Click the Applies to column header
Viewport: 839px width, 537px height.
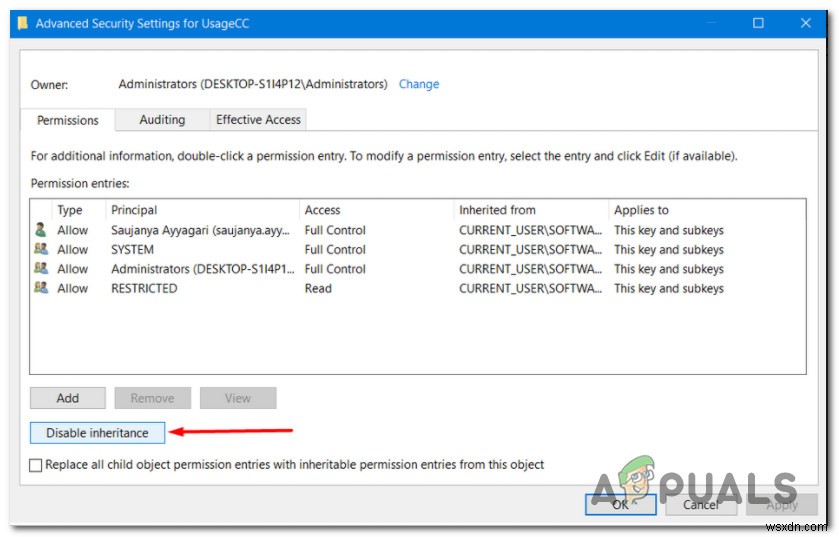641,210
